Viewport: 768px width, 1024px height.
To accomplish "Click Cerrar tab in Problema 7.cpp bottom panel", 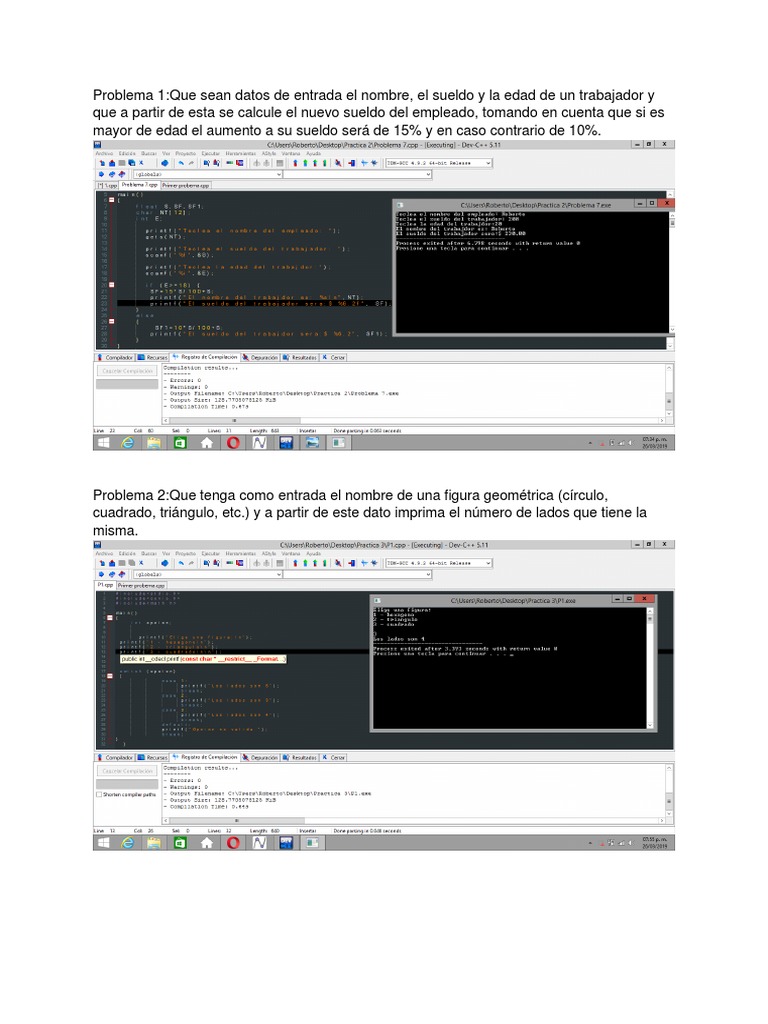I will pos(334,358).
